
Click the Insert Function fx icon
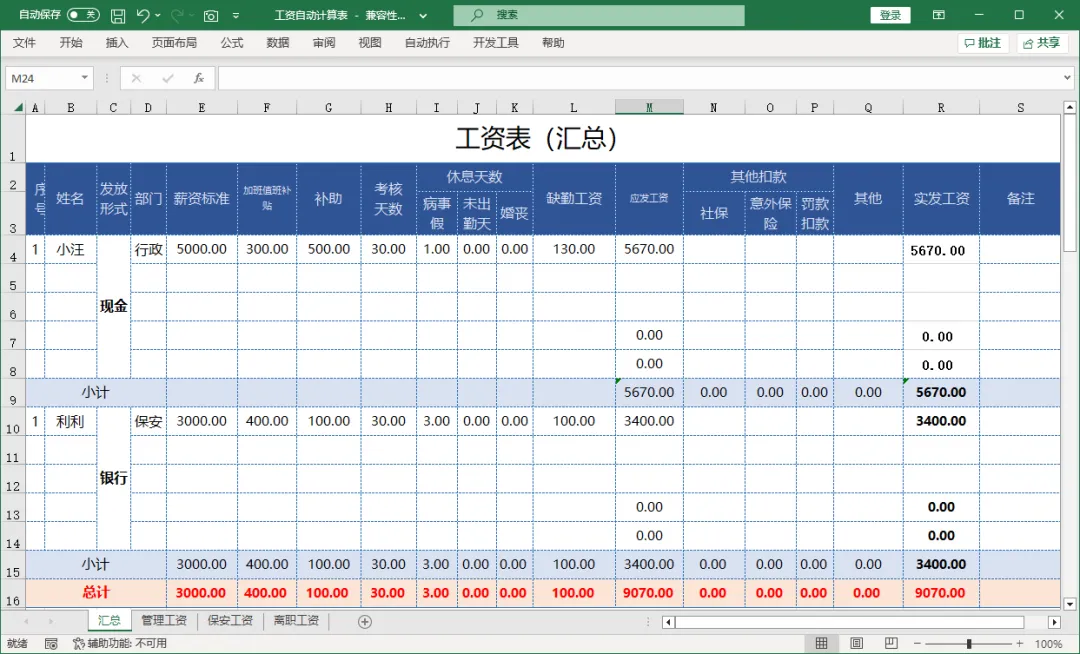coord(198,78)
